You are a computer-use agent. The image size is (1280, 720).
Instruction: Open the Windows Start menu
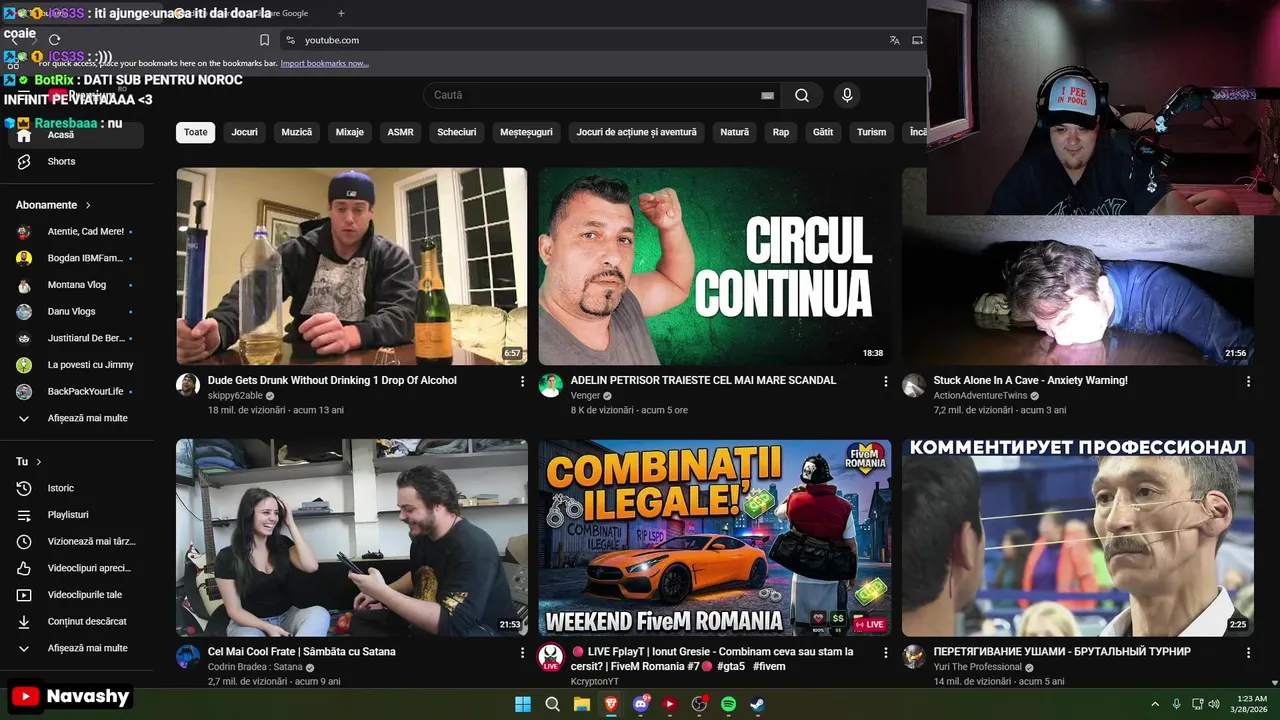coord(523,704)
